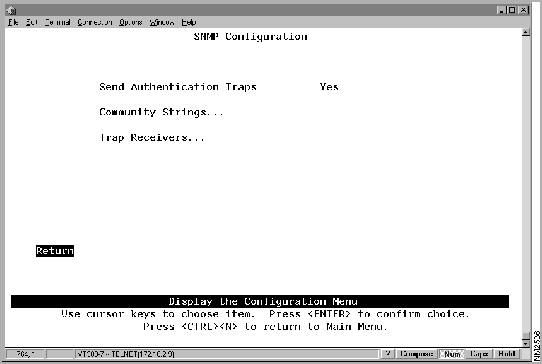Viewport: 542px width, 364px height.
Task: Click the scrollbar up arrow
Action: [526, 33]
